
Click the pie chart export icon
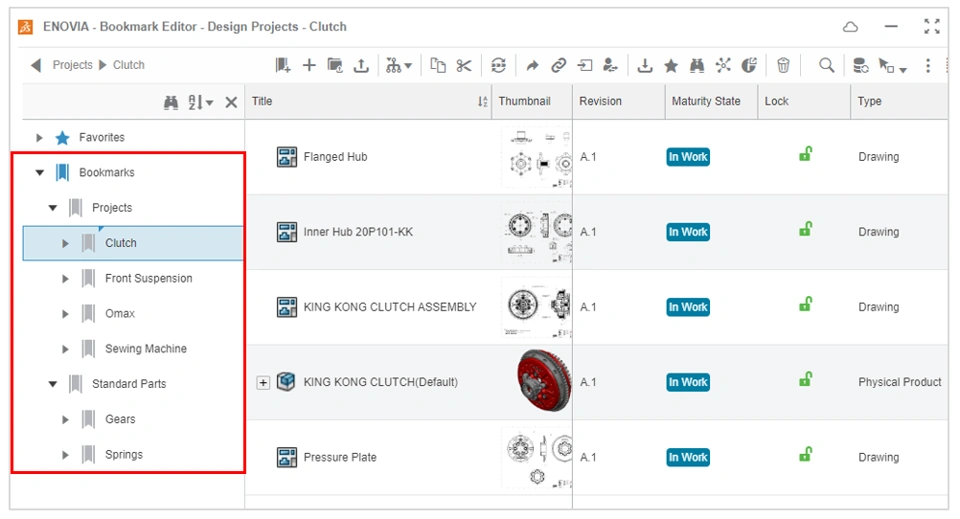coord(749,65)
